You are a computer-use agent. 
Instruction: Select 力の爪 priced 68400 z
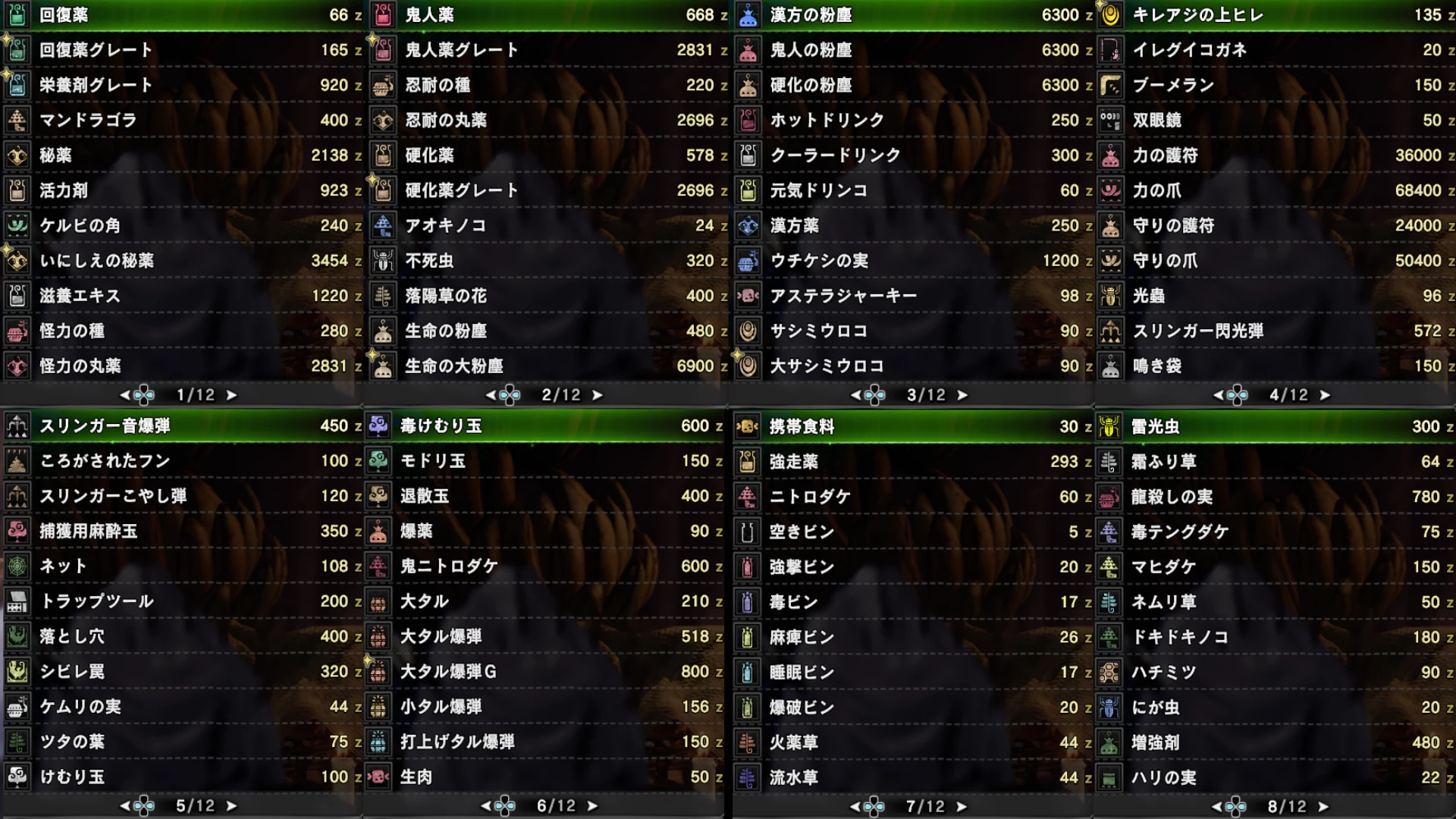pyautogui.click(x=1276, y=190)
